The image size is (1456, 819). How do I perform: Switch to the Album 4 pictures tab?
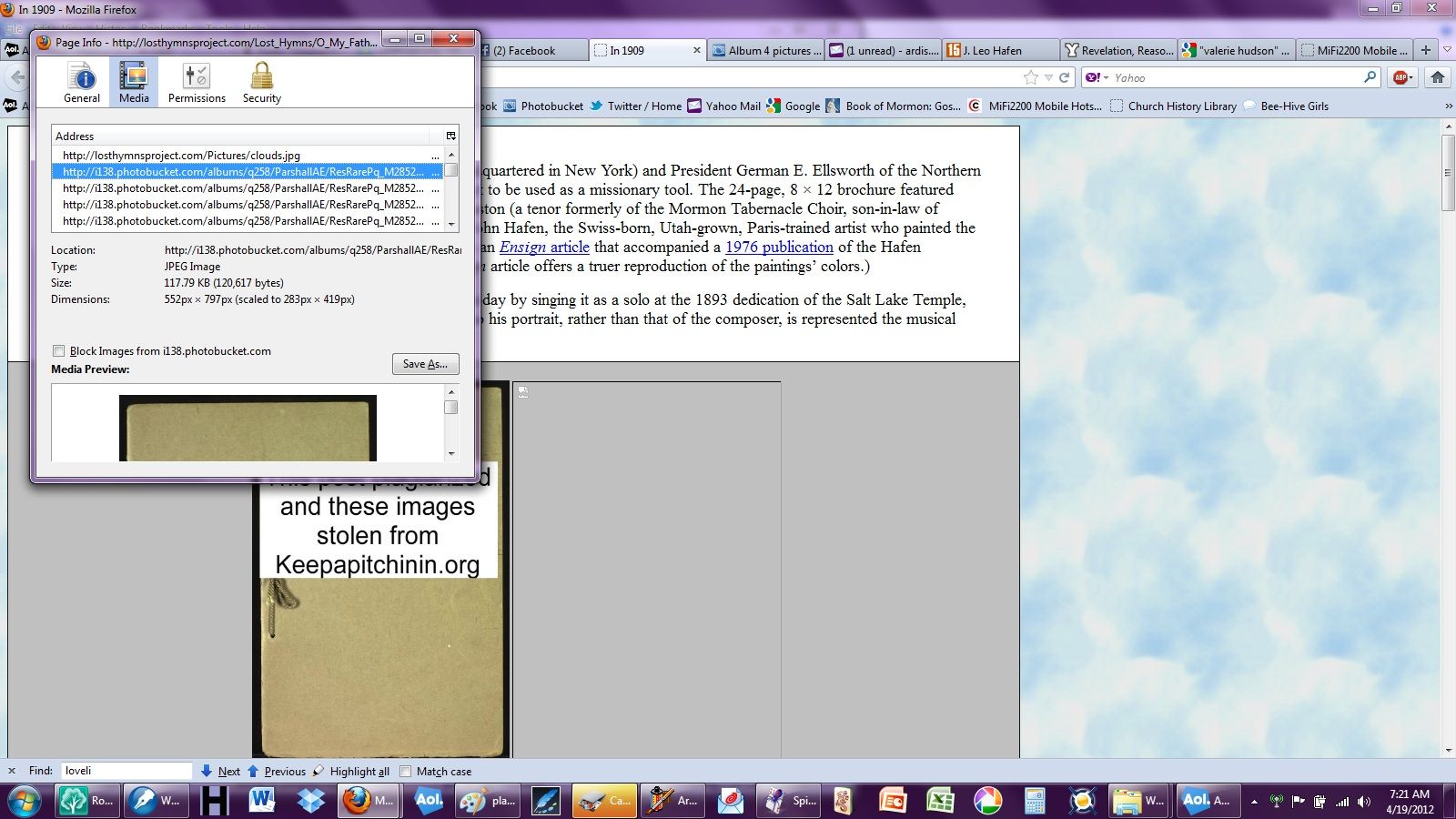click(767, 51)
